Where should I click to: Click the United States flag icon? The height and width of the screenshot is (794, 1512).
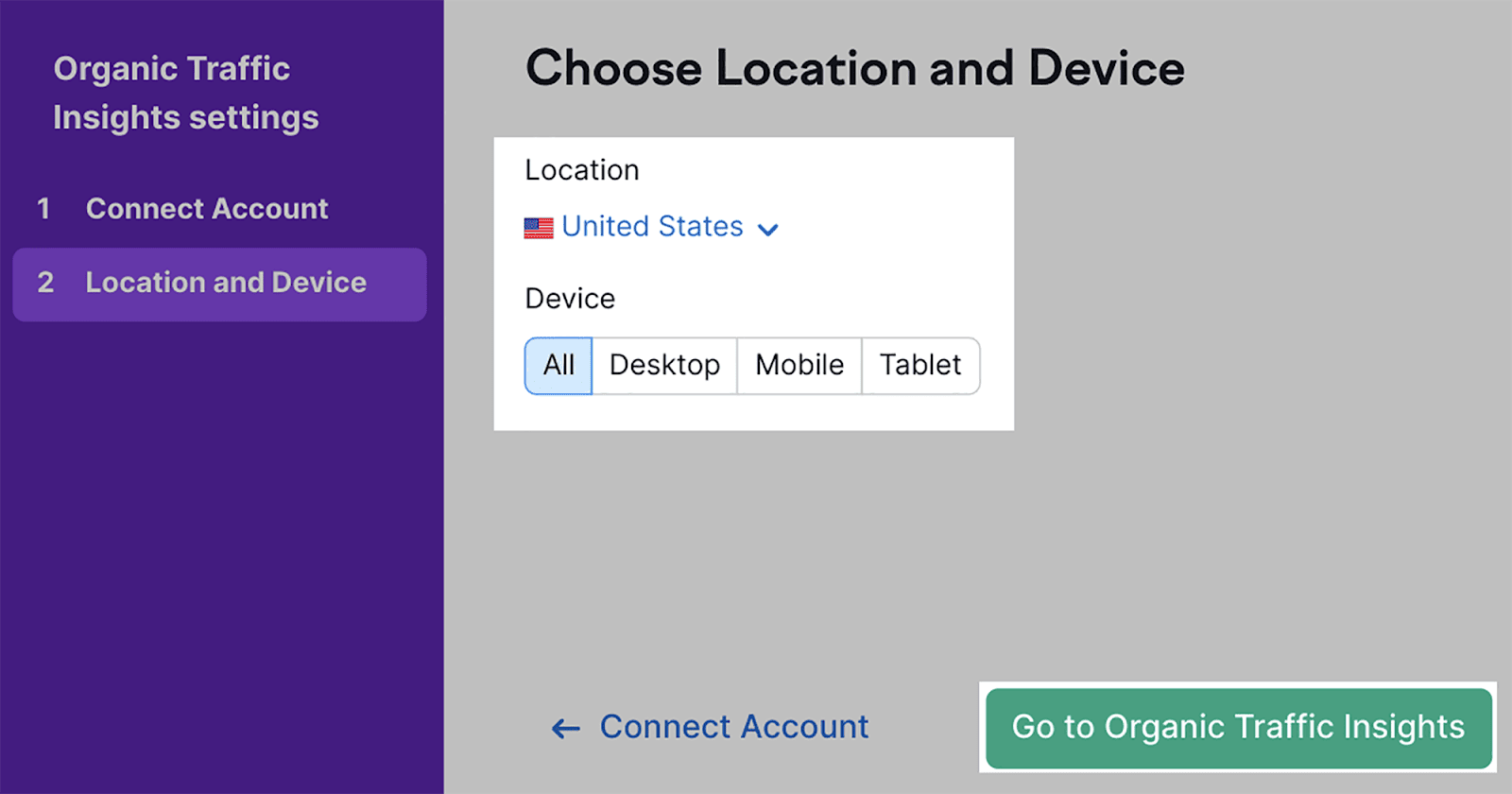(x=539, y=228)
